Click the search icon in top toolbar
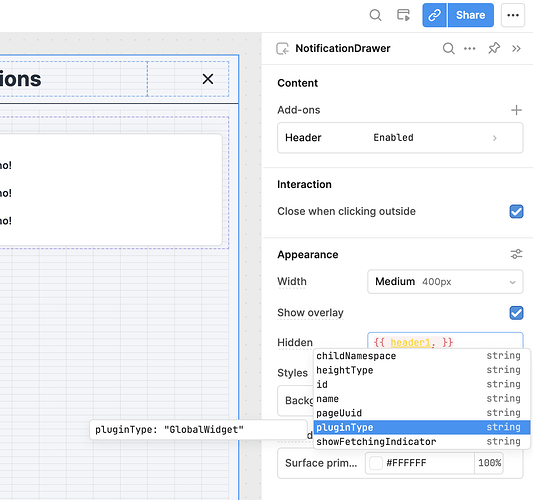The width and height of the screenshot is (533, 500). pyautogui.click(x=375, y=15)
